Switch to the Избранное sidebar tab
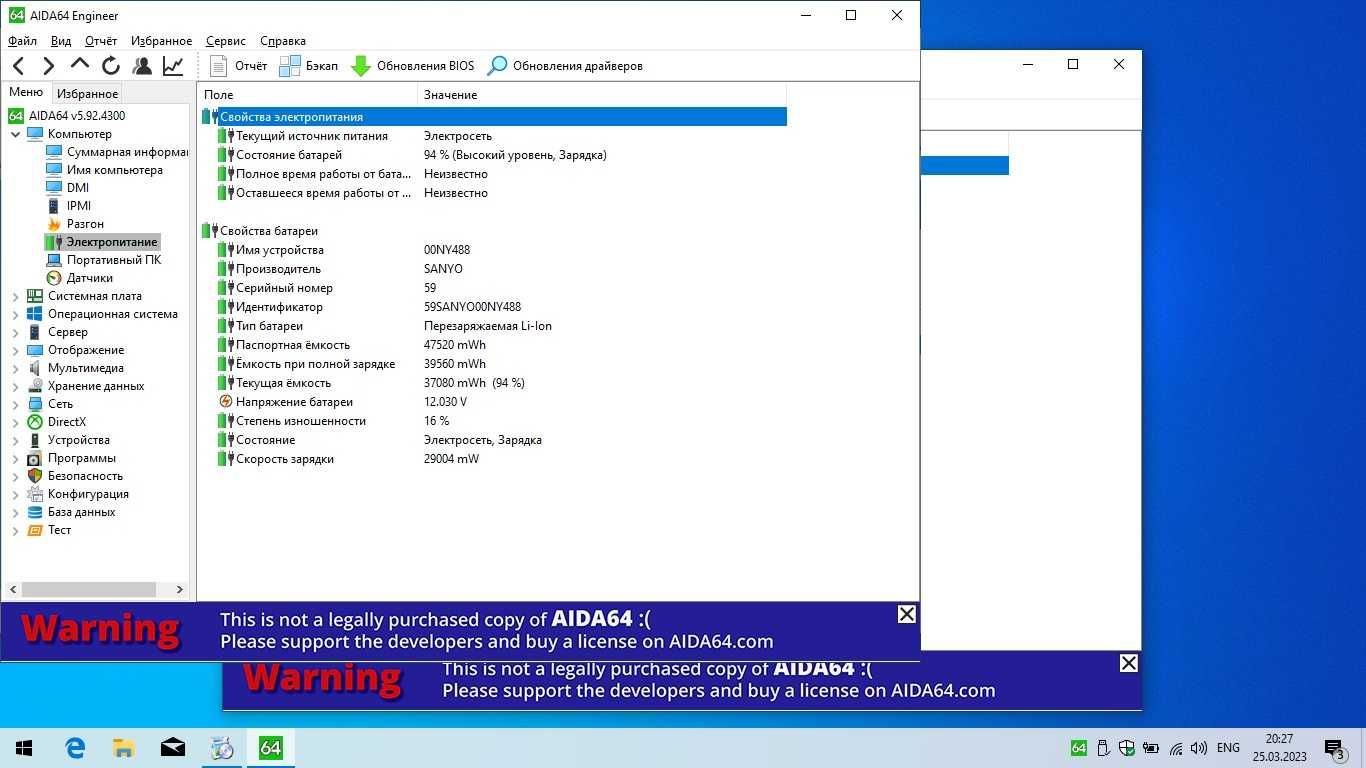This screenshot has height=768, width=1366. pos(87,94)
